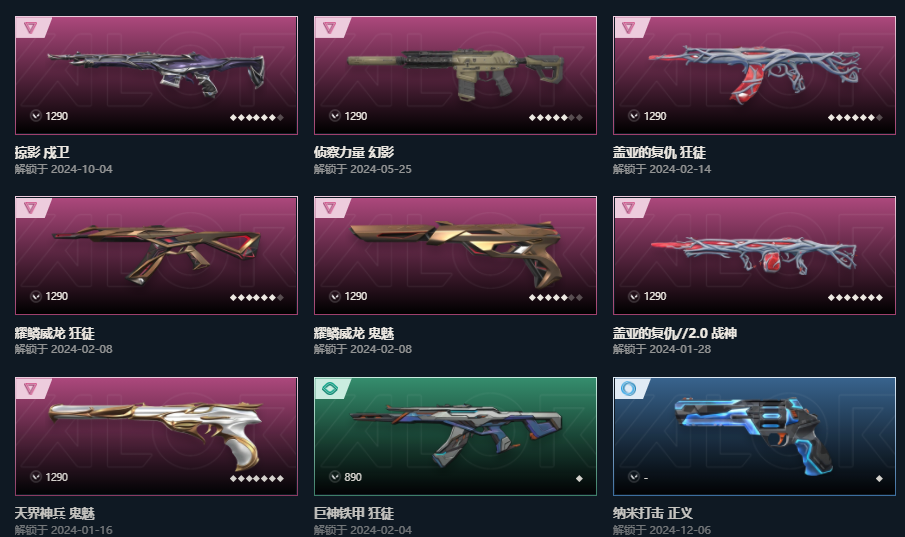Click the 盖亚的复仇//2.0 战神 name label
The image size is (905, 537).
(675, 333)
